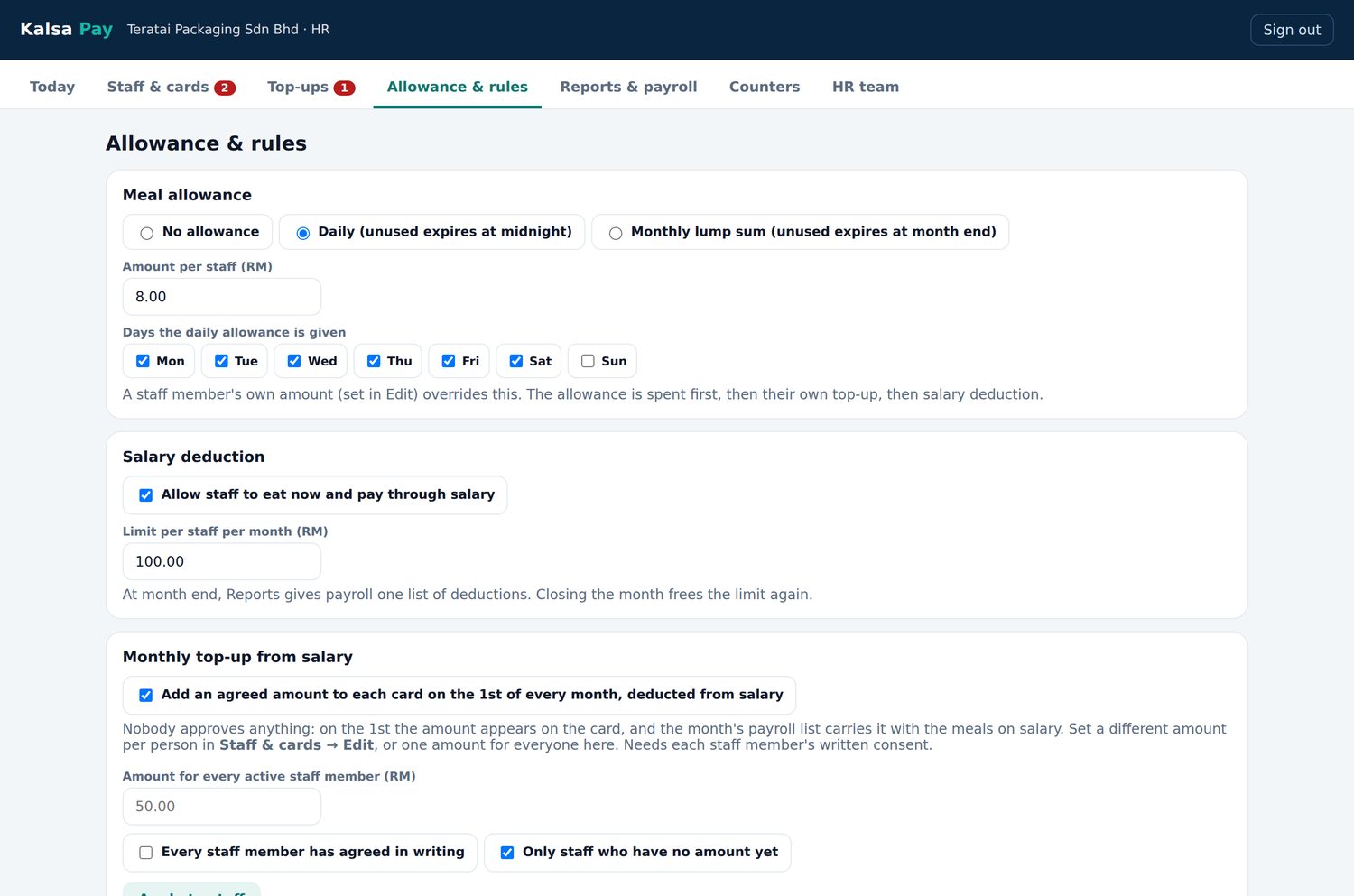1354x896 pixels.
Task: Click the Sign out button
Action: (x=1292, y=30)
